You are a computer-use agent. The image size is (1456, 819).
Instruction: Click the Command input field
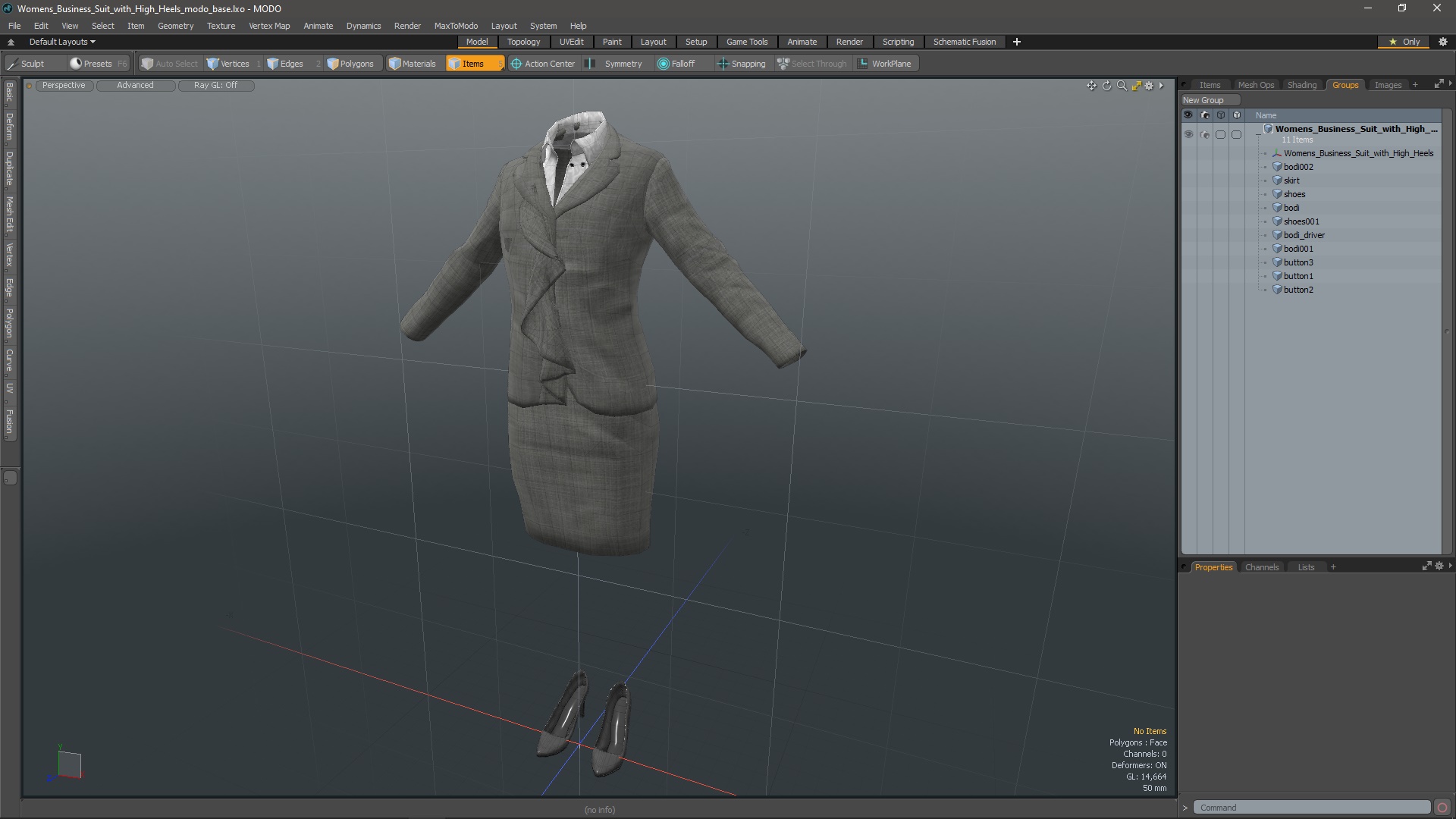(x=1311, y=808)
